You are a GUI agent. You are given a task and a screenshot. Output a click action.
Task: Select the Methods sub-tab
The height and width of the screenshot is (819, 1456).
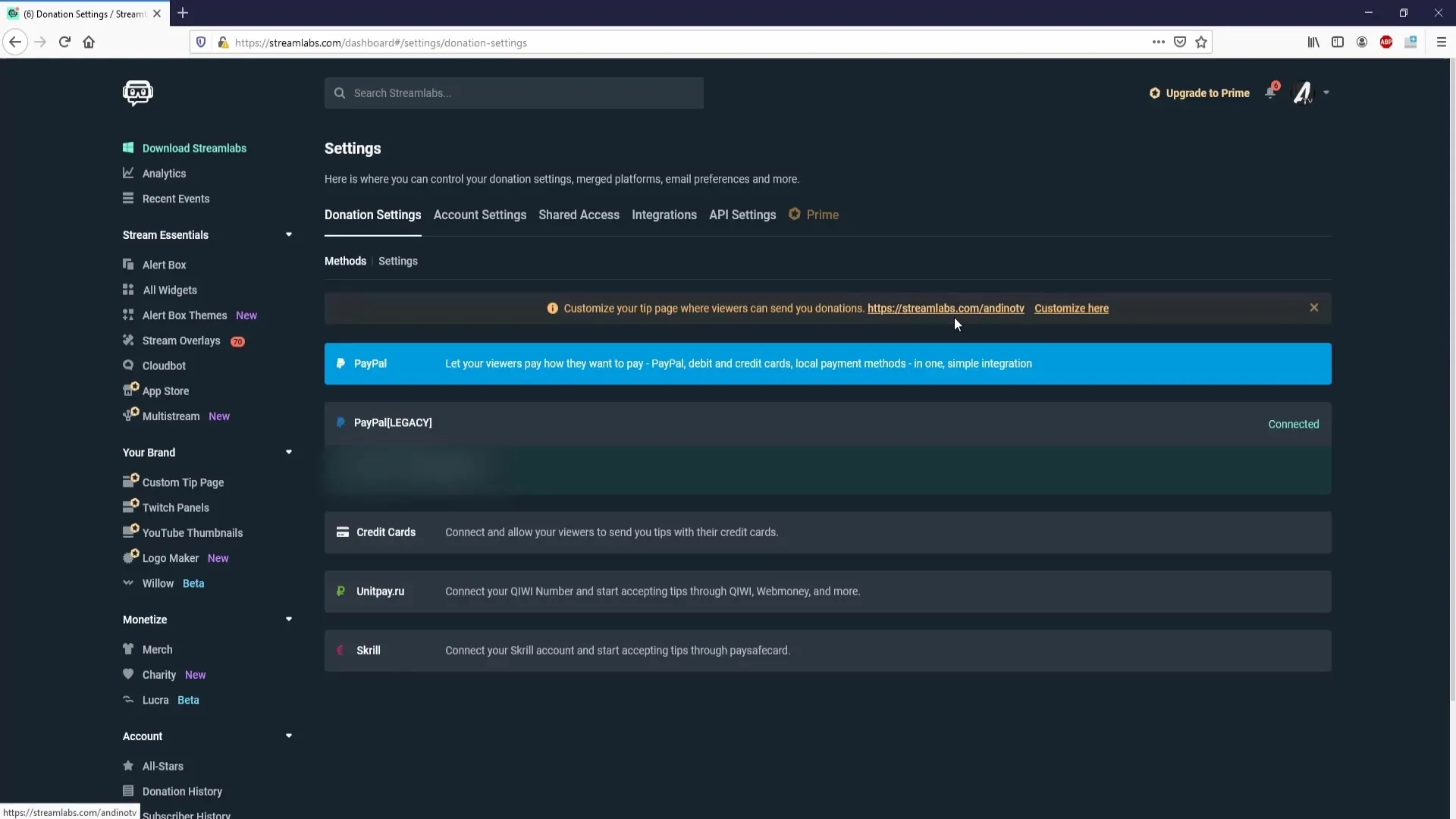pos(345,261)
